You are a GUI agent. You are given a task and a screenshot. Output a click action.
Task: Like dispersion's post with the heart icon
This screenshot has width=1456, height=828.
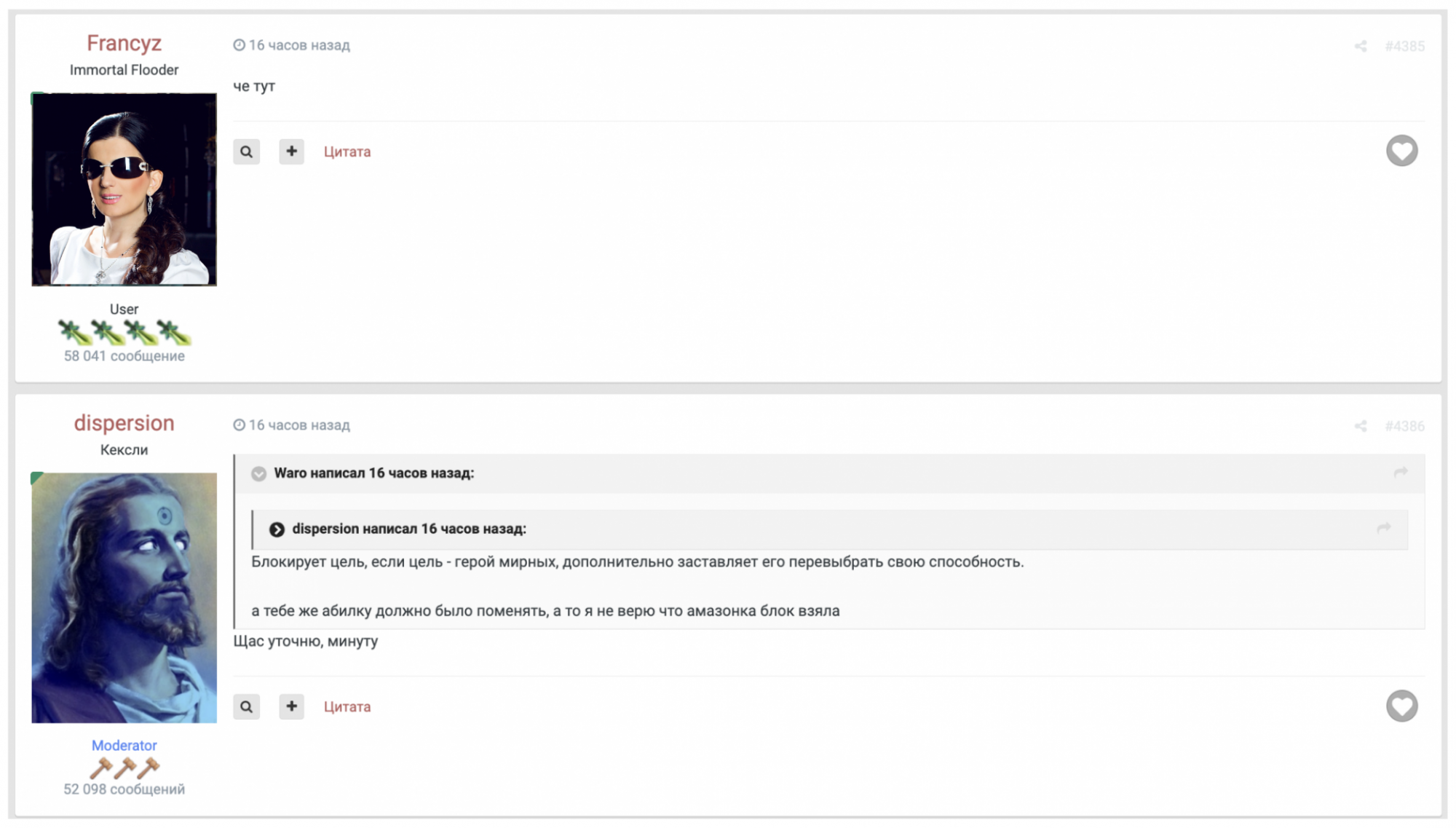[x=1401, y=706]
